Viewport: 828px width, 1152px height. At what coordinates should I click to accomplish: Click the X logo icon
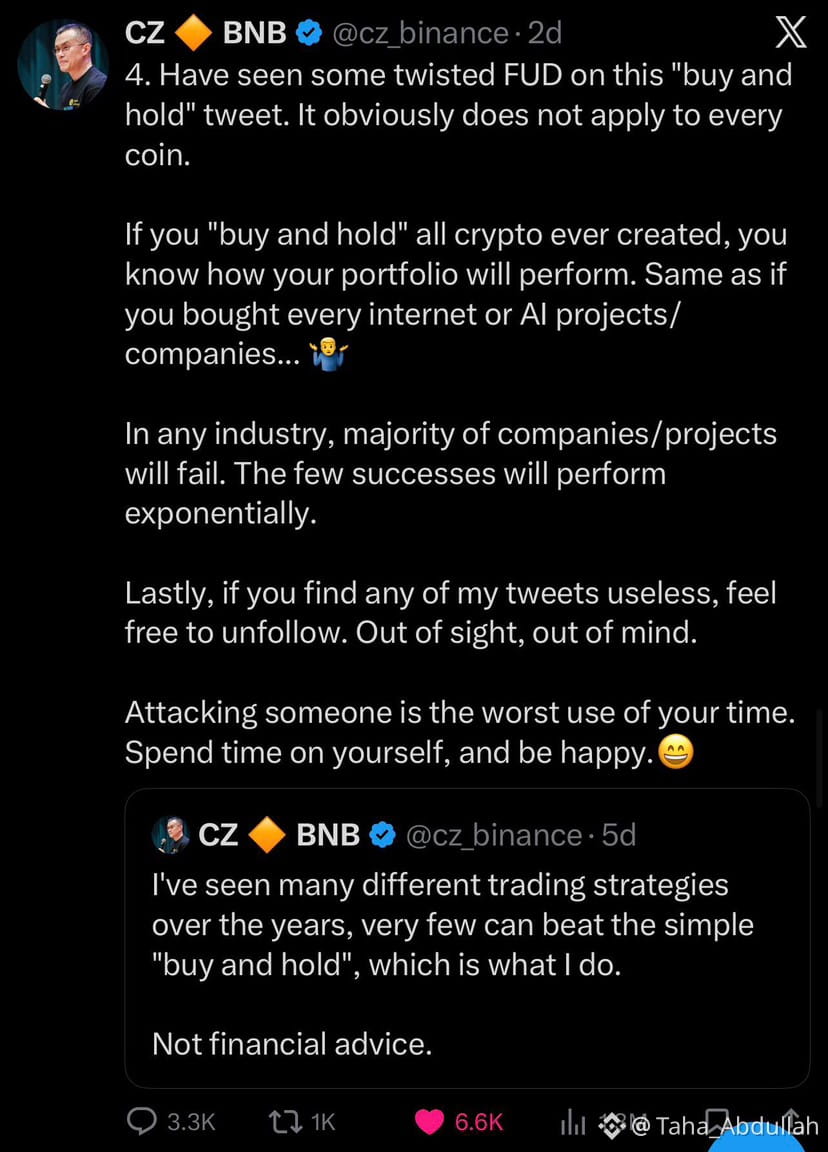click(x=791, y=34)
